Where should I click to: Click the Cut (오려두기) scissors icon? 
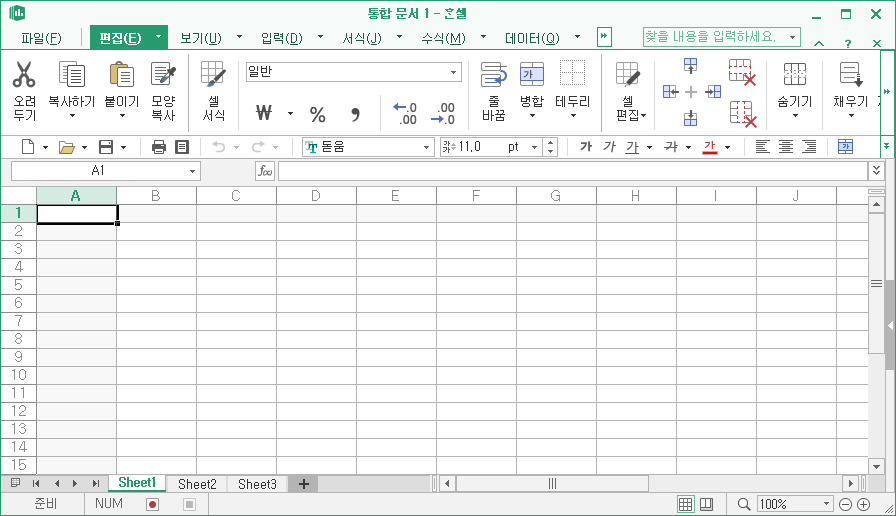(x=24, y=75)
